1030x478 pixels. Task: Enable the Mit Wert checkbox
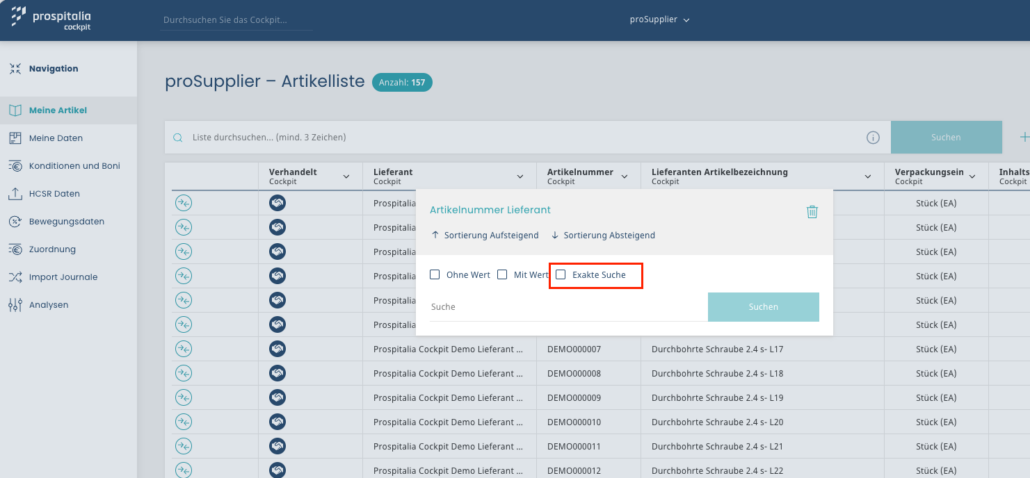pyautogui.click(x=502, y=274)
